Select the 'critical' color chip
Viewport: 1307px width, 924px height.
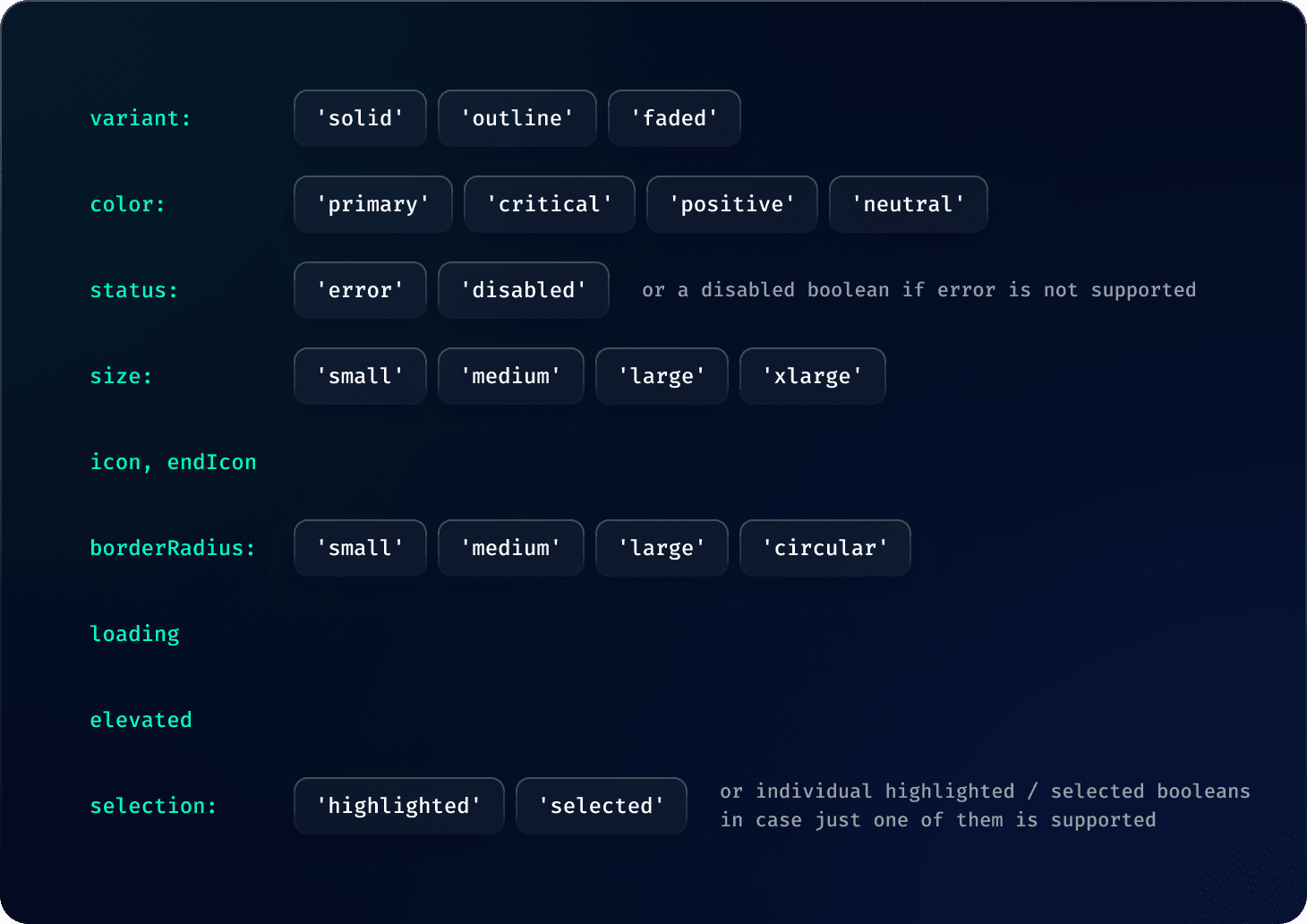(x=549, y=204)
